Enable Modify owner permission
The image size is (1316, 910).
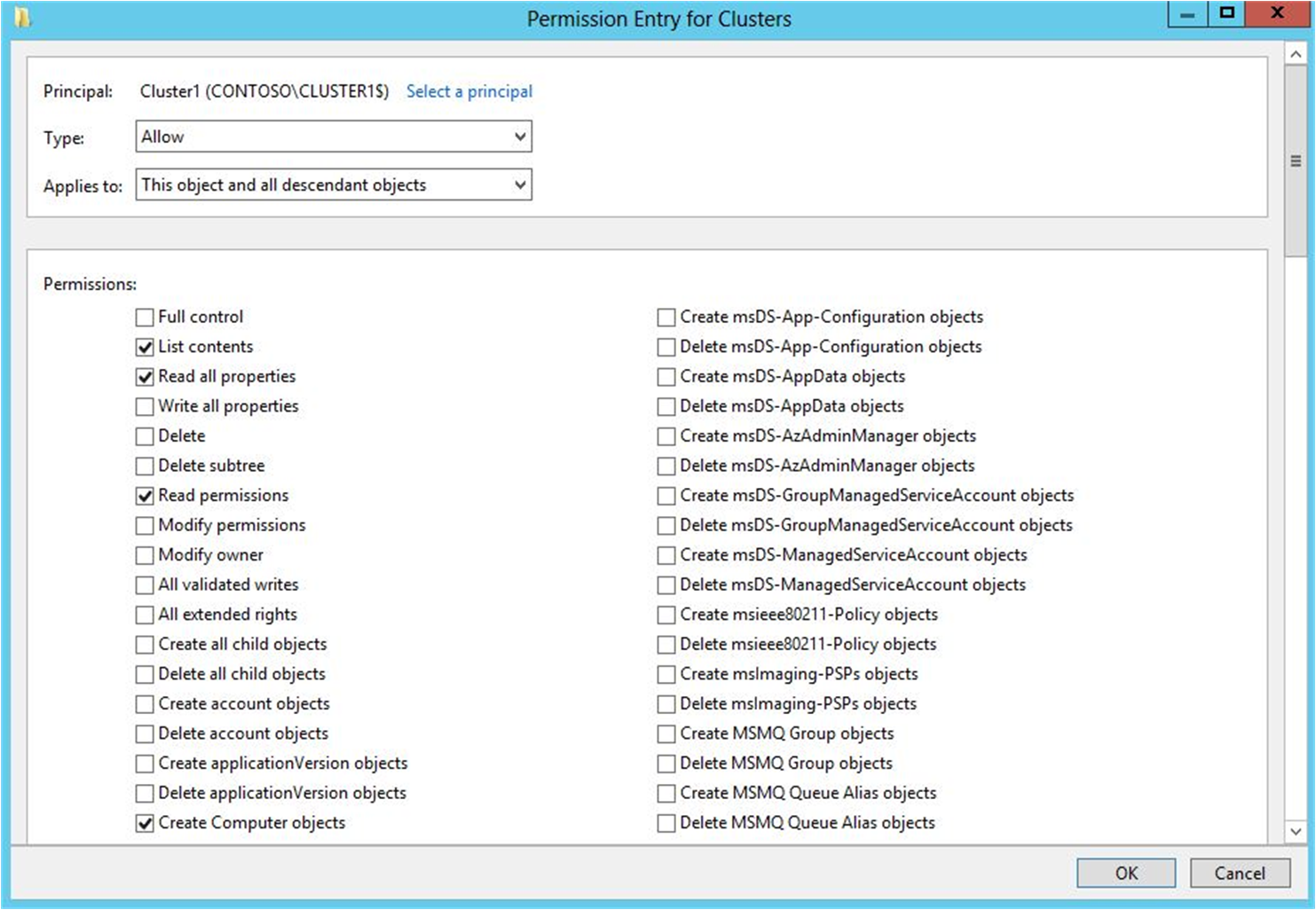tap(144, 554)
